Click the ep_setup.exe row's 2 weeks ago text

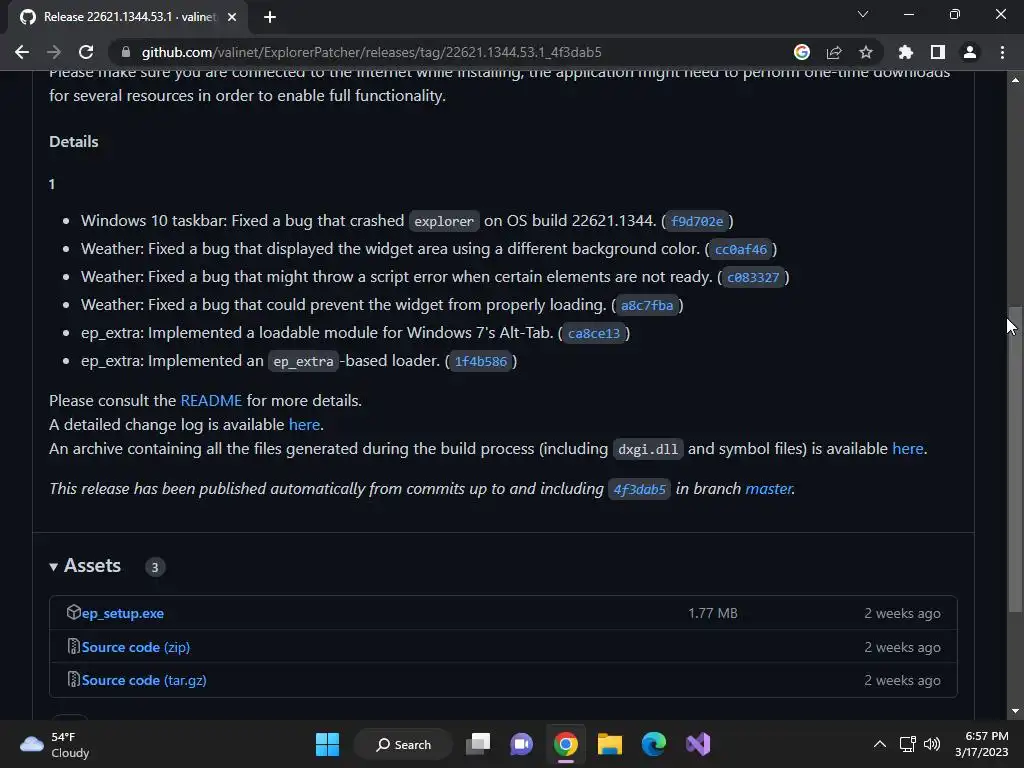click(903, 613)
